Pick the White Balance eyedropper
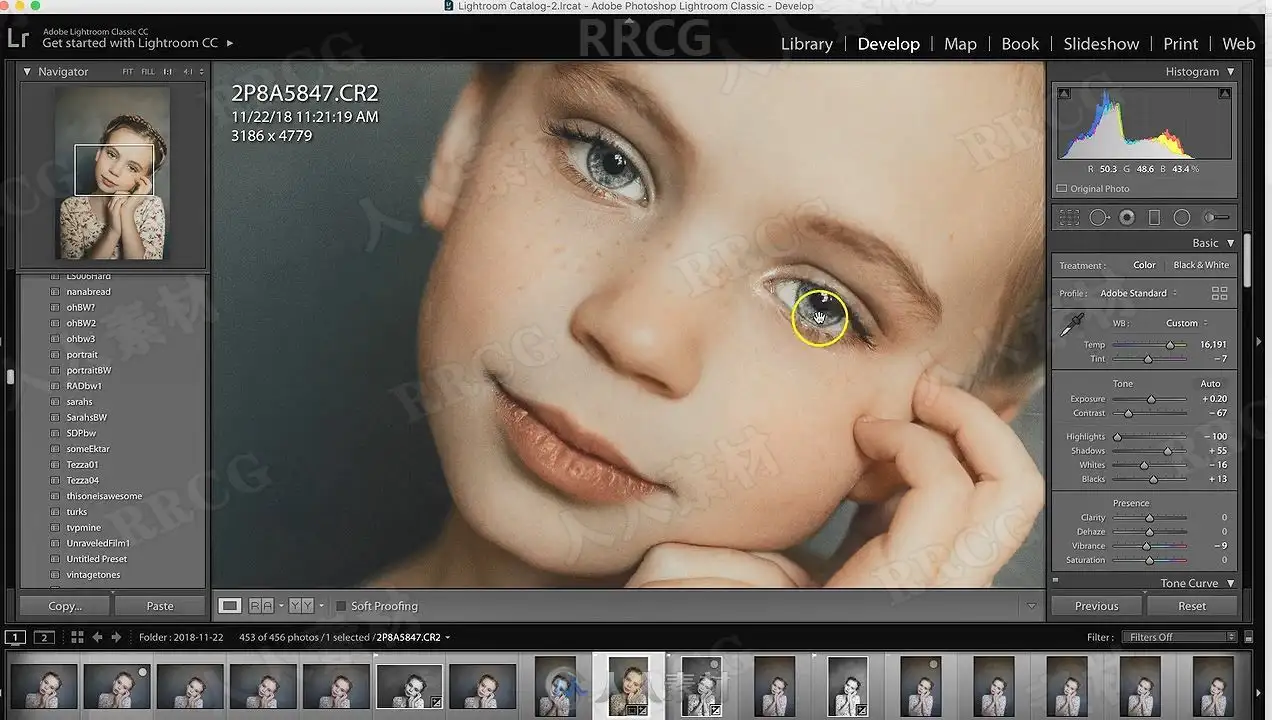1272x720 pixels. [1071, 325]
